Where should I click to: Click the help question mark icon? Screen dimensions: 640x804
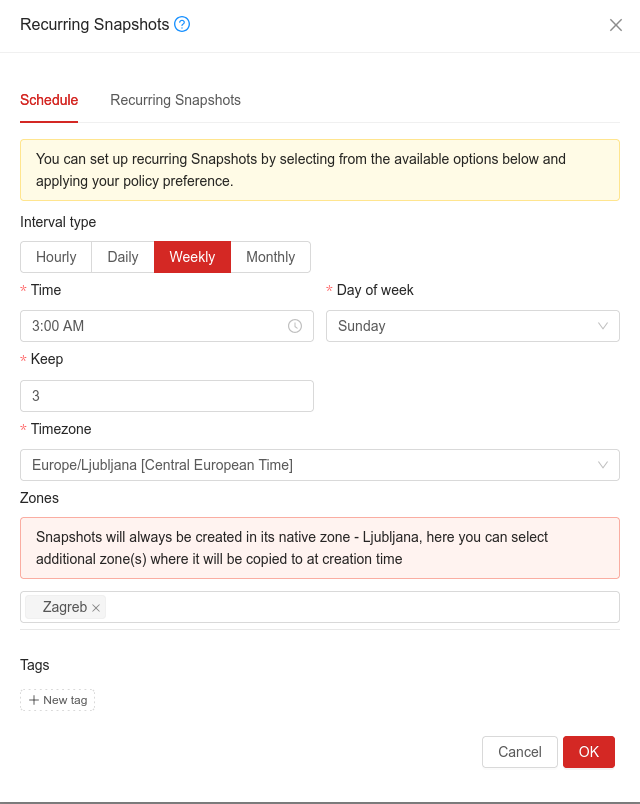(x=182, y=24)
